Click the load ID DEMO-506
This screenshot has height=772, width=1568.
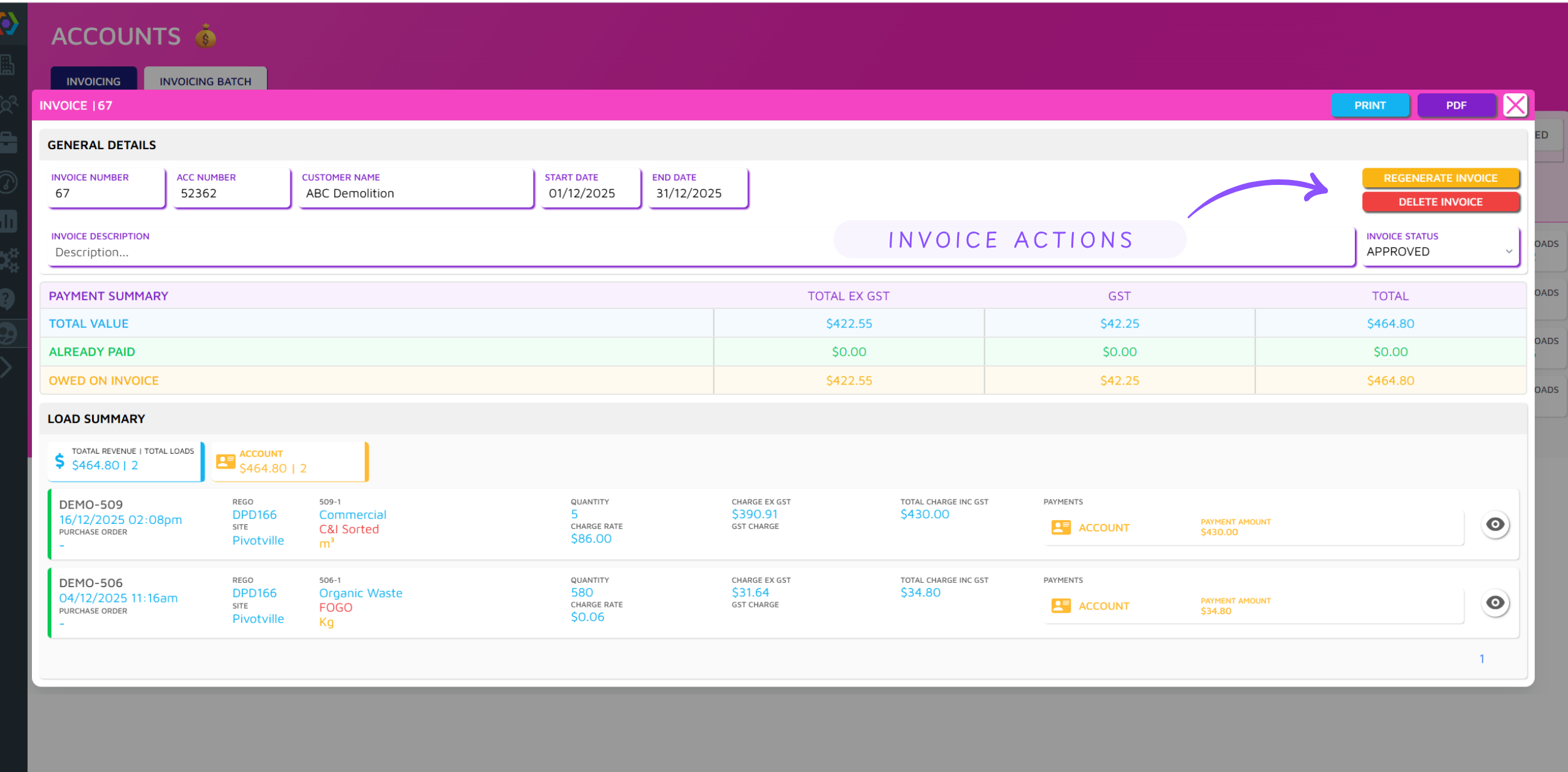(91, 583)
